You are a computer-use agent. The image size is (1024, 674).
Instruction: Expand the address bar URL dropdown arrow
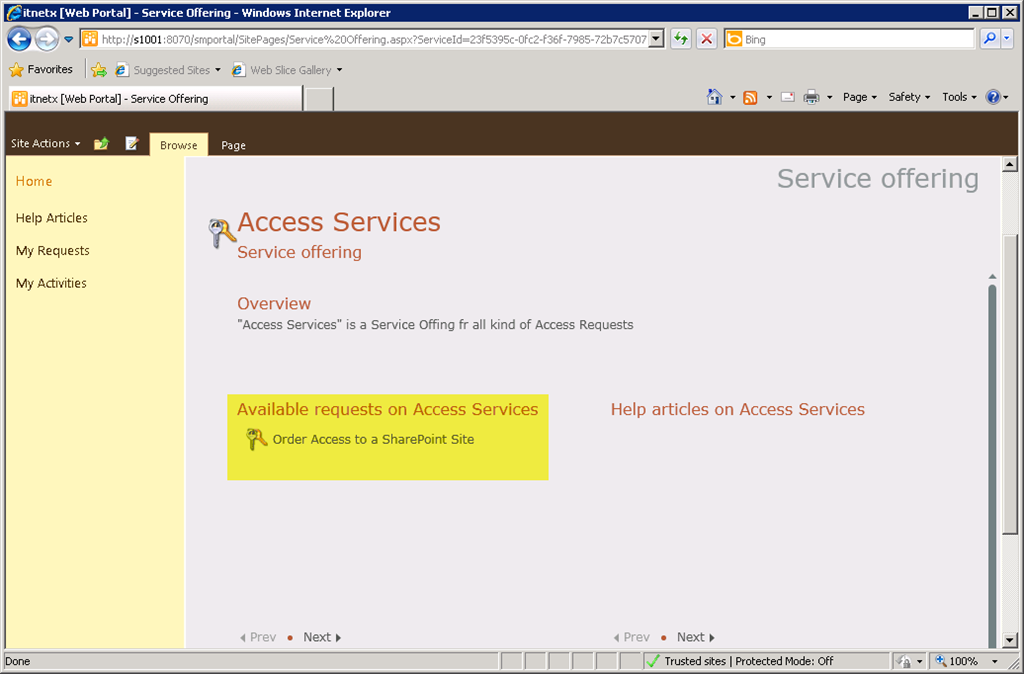pyautogui.click(x=656, y=39)
